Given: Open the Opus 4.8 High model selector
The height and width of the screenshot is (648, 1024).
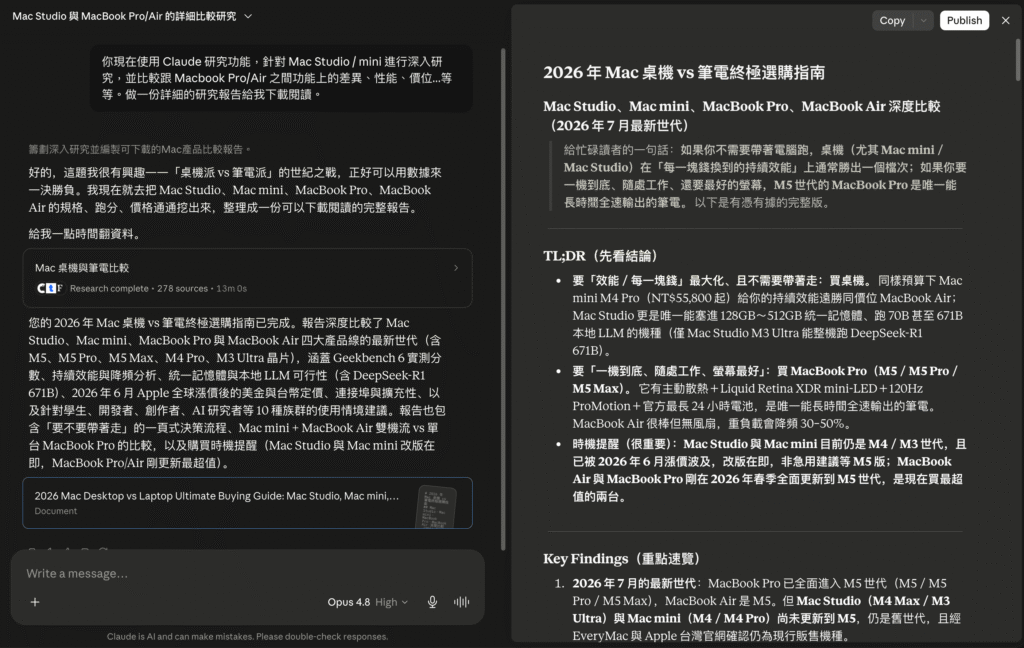Looking at the screenshot, I should tap(368, 602).
